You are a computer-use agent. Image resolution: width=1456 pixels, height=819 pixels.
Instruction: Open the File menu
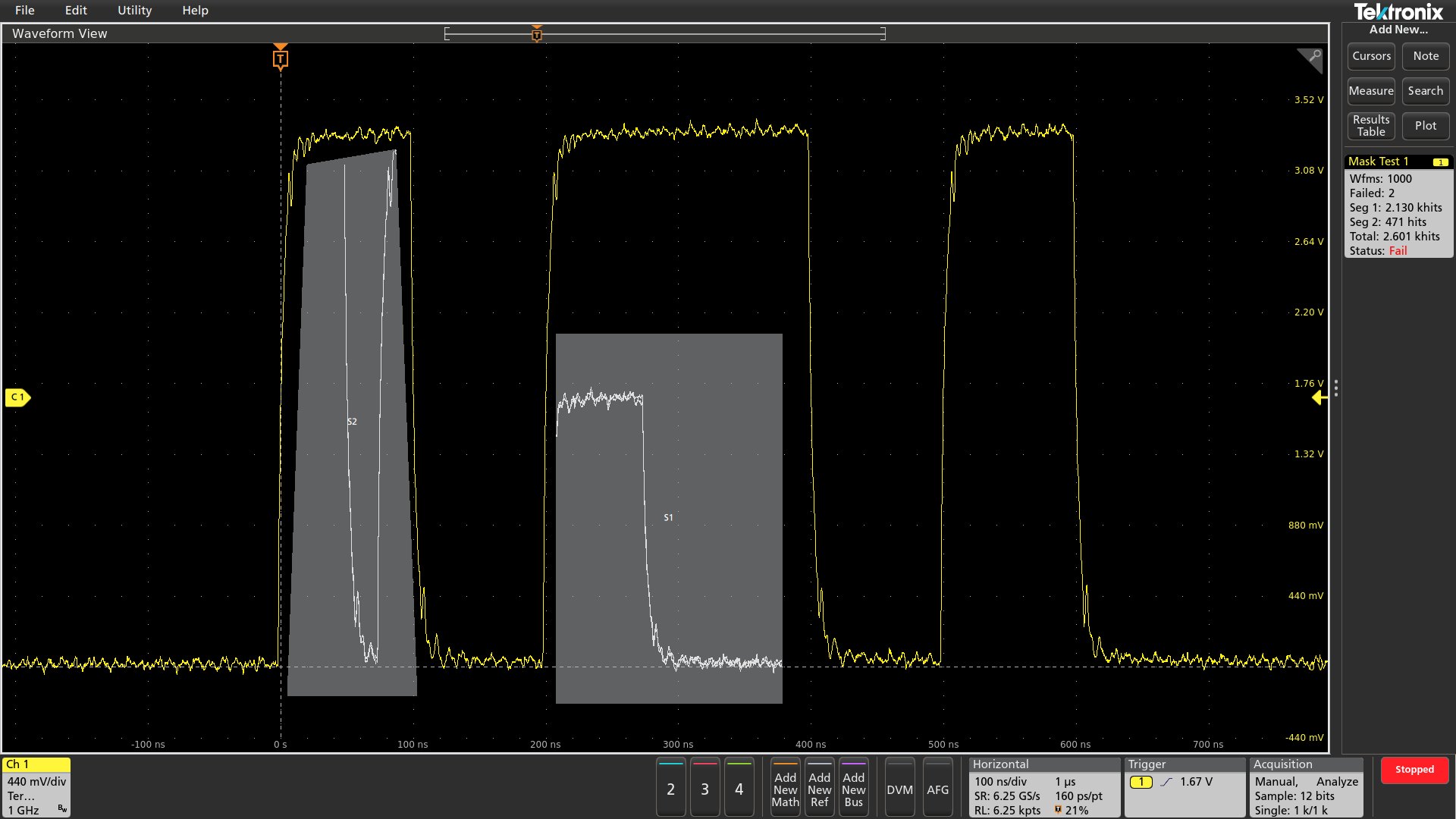(25, 10)
